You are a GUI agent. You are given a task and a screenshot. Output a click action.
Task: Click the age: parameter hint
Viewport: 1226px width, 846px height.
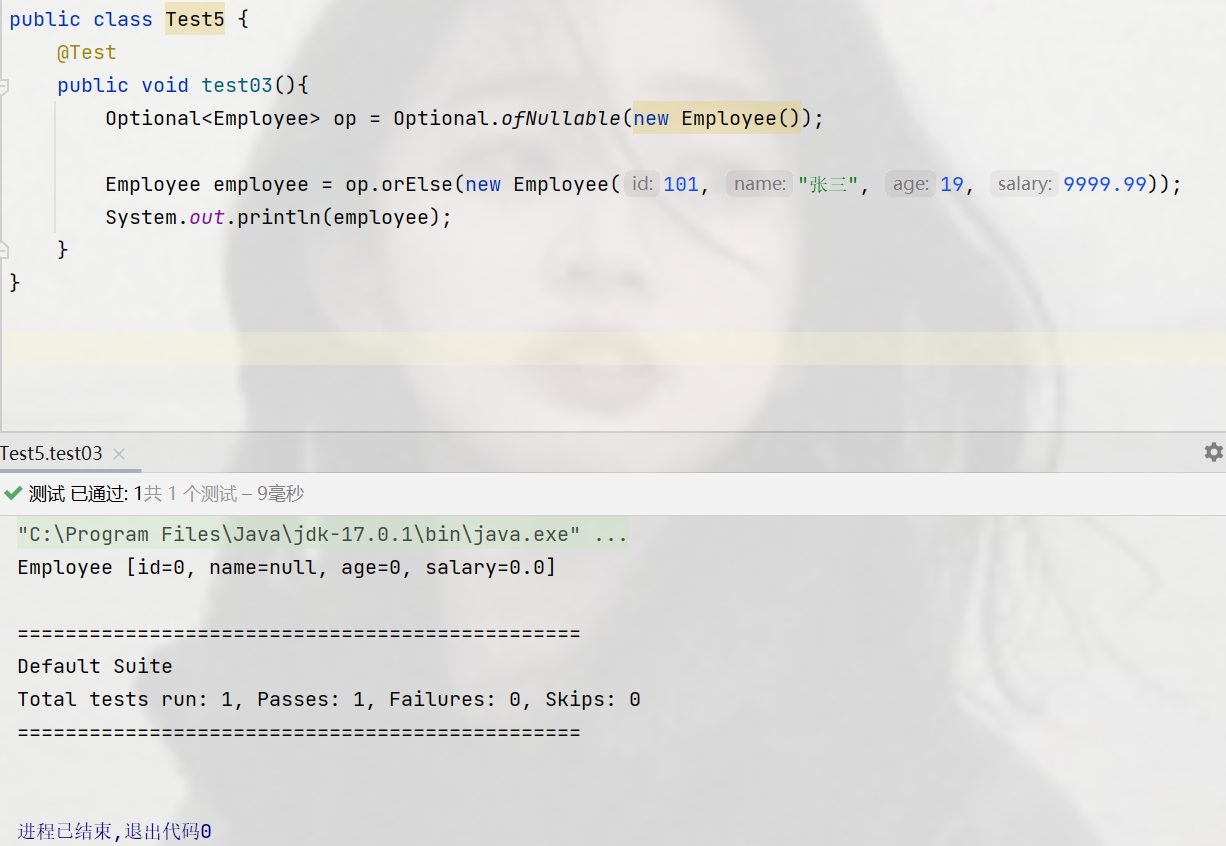(x=910, y=184)
